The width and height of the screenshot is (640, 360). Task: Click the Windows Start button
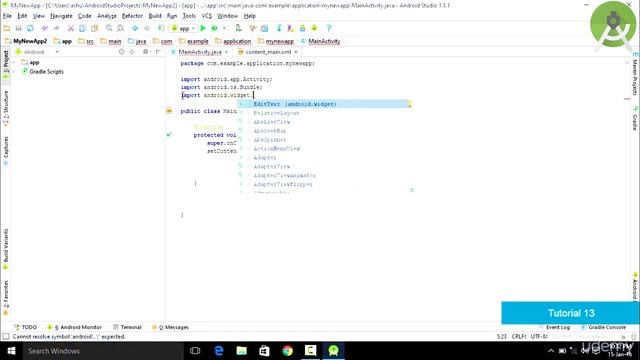coord(11,351)
